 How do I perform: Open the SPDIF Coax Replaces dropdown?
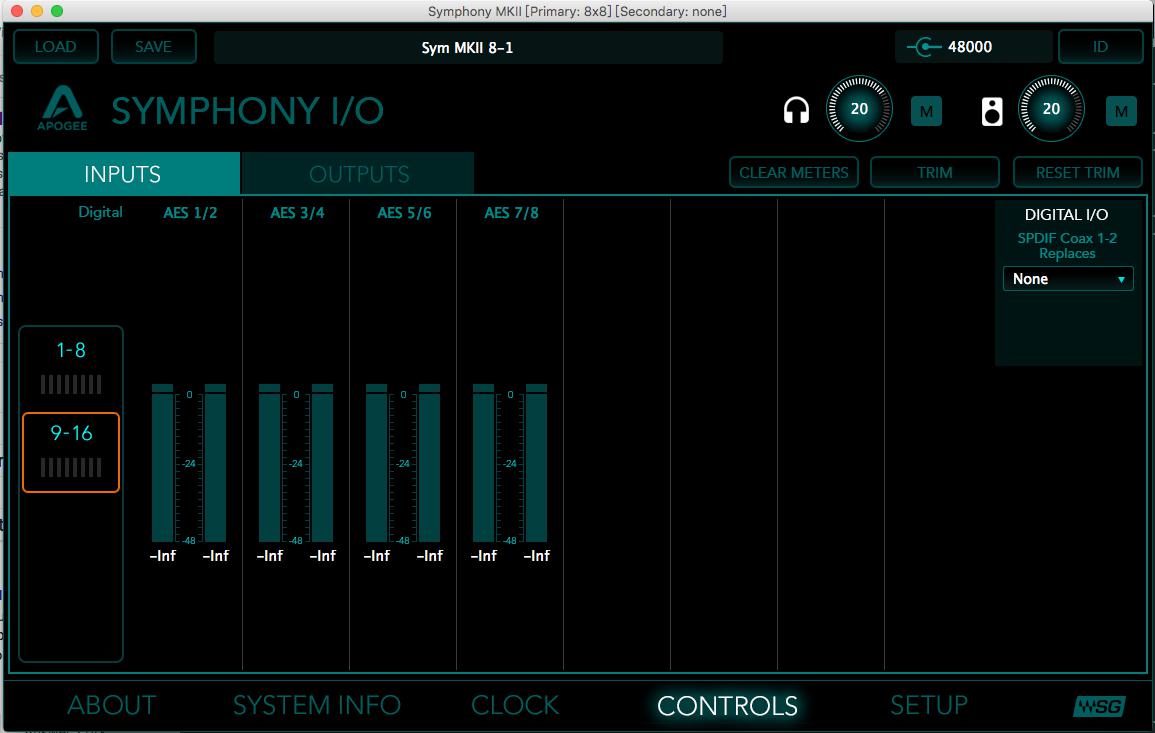click(1067, 279)
